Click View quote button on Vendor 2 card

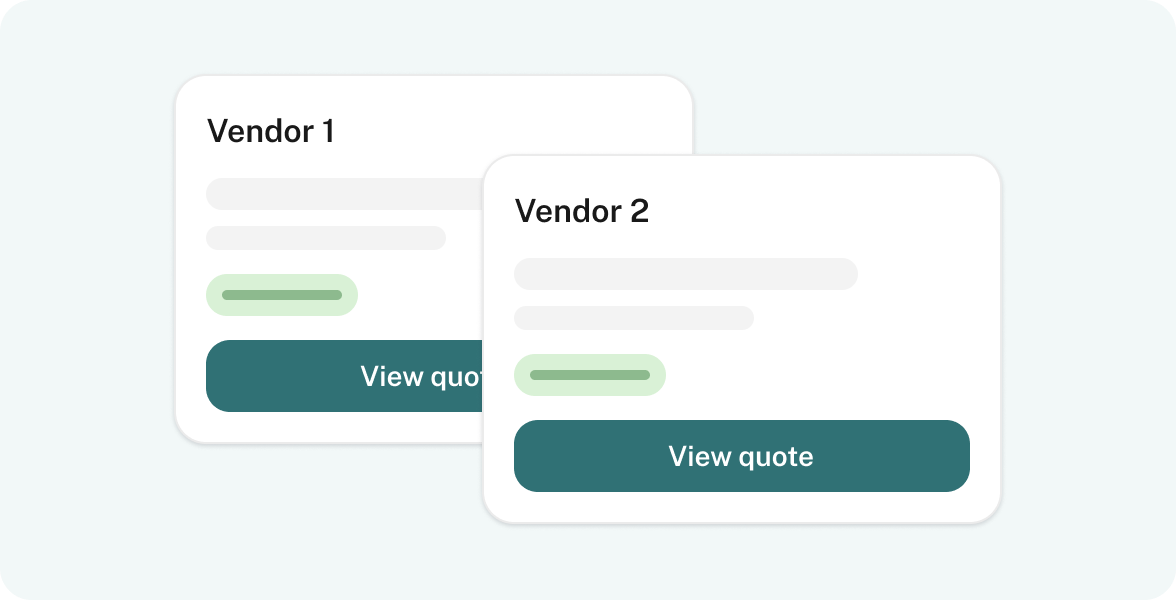click(x=742, y=456)
